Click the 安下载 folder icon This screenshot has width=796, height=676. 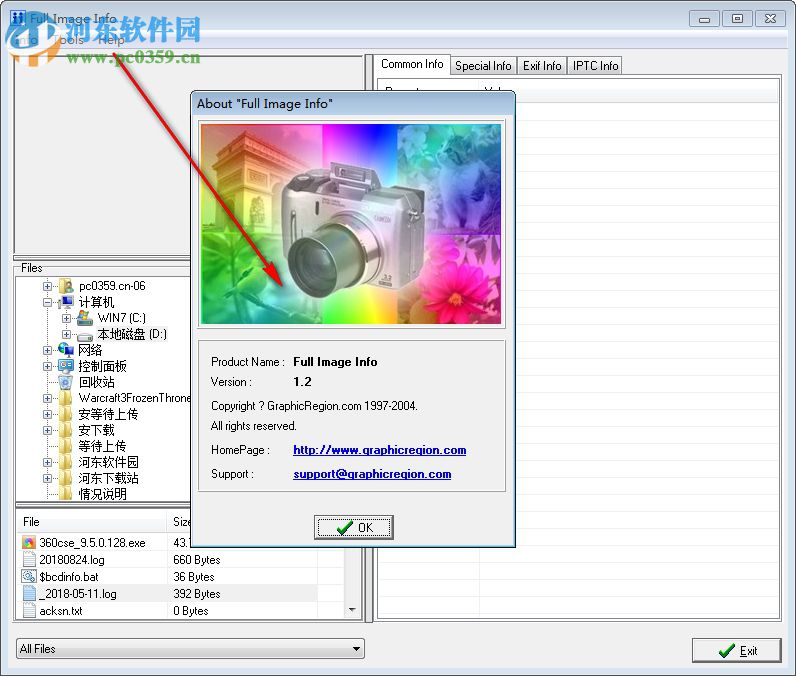[x=66, y=430]
